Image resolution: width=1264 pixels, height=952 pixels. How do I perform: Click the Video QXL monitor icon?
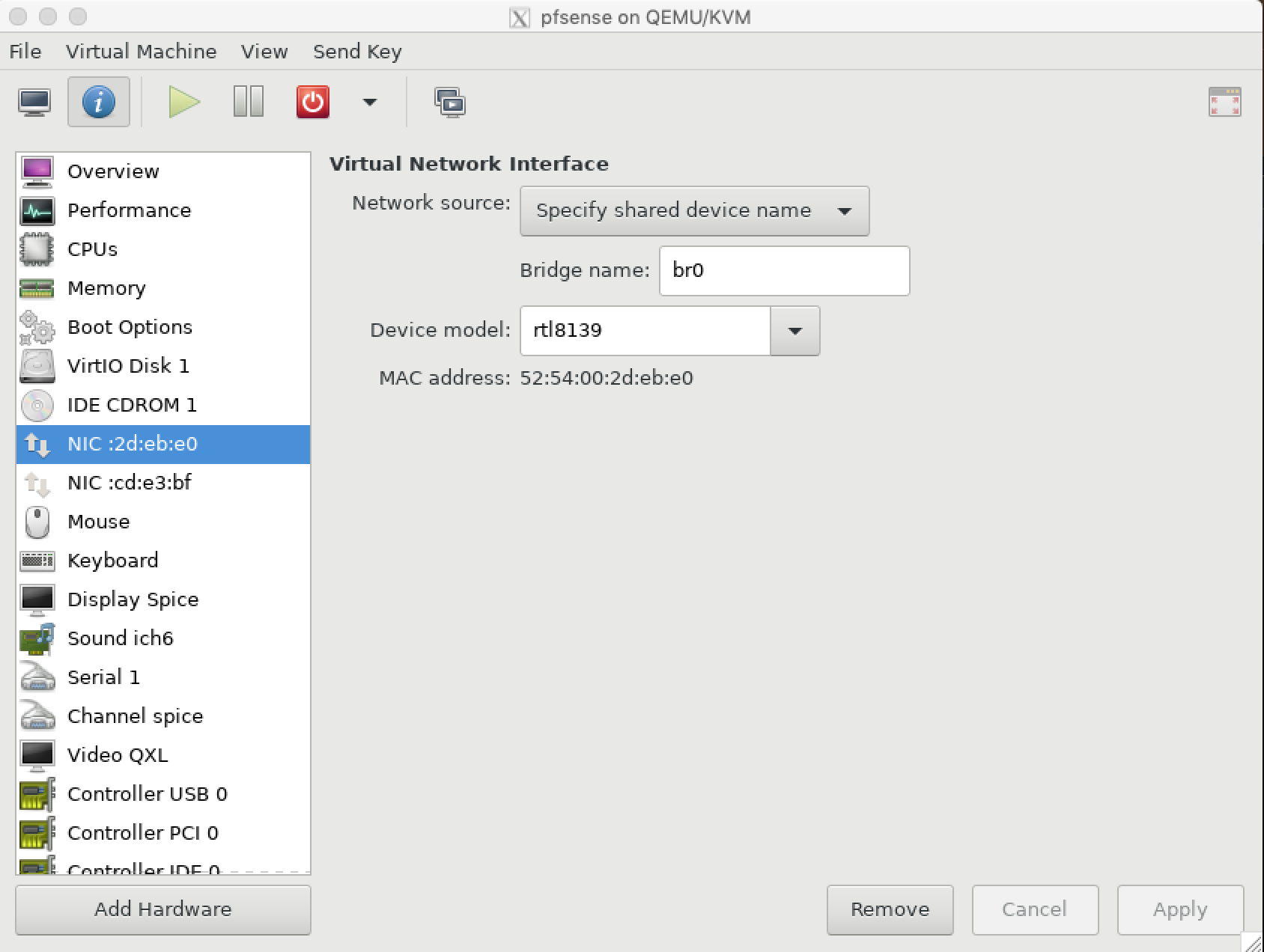click(x=37, y=755)
